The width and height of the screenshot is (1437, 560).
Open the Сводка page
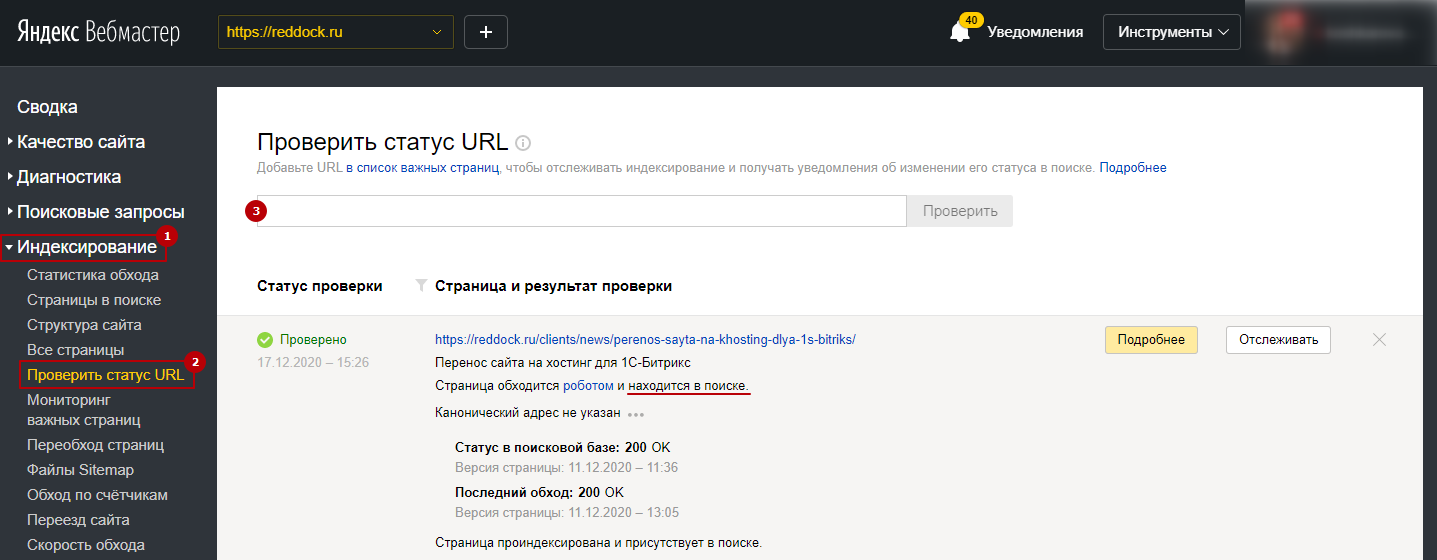click(47, 107)
